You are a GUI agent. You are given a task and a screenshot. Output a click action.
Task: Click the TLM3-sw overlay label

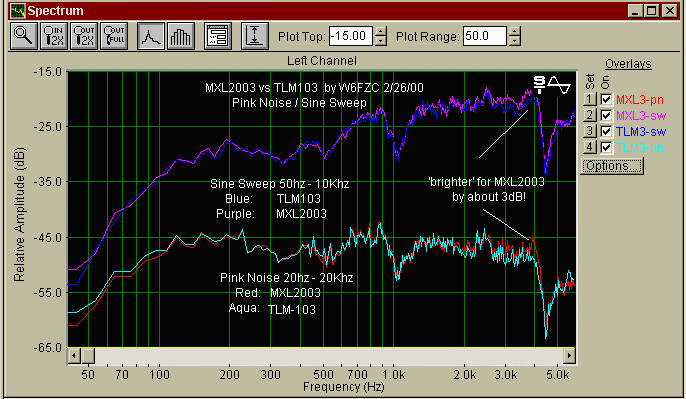pyautogui.click(x=641, y=131)
